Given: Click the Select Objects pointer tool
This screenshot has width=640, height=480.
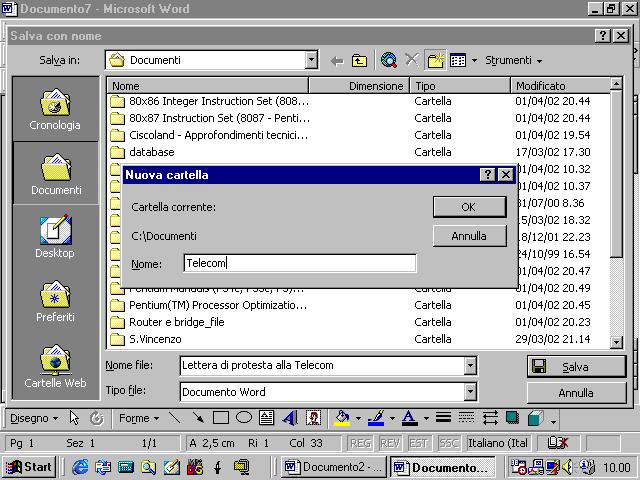Looking at the screenshot, I should click(74, 418).
